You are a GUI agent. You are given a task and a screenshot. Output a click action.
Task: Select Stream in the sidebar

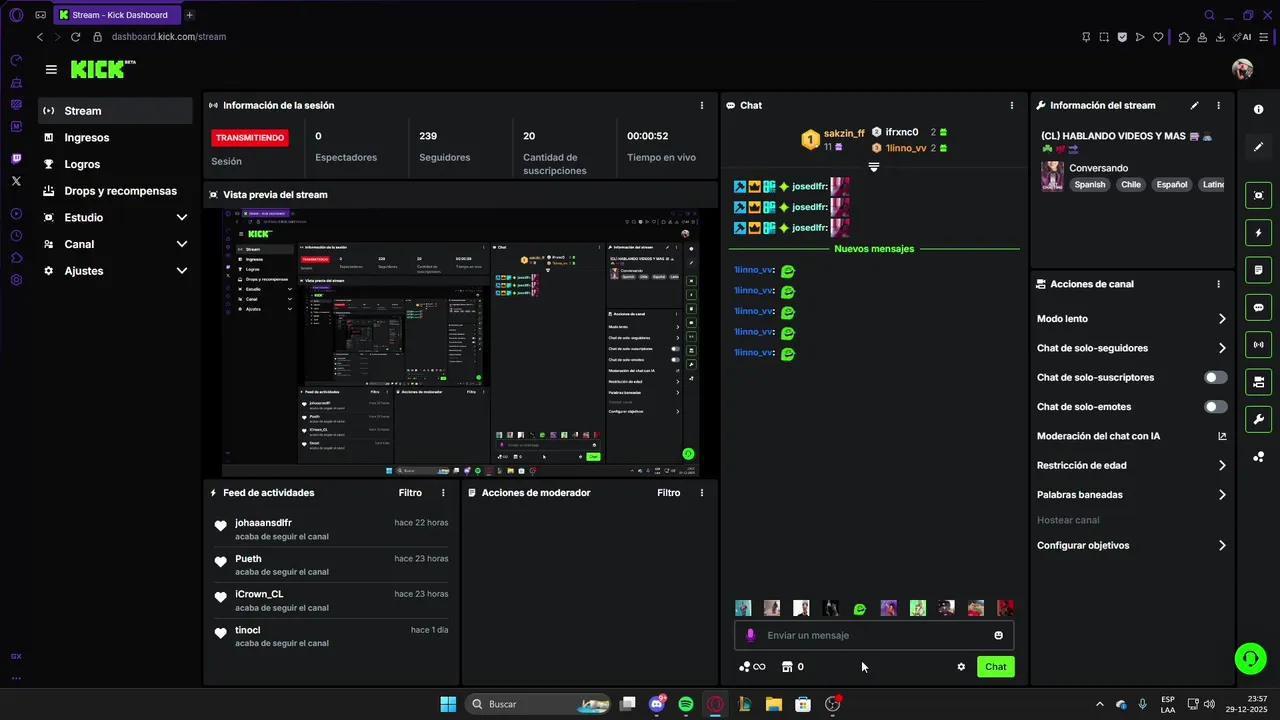(115, 111)
